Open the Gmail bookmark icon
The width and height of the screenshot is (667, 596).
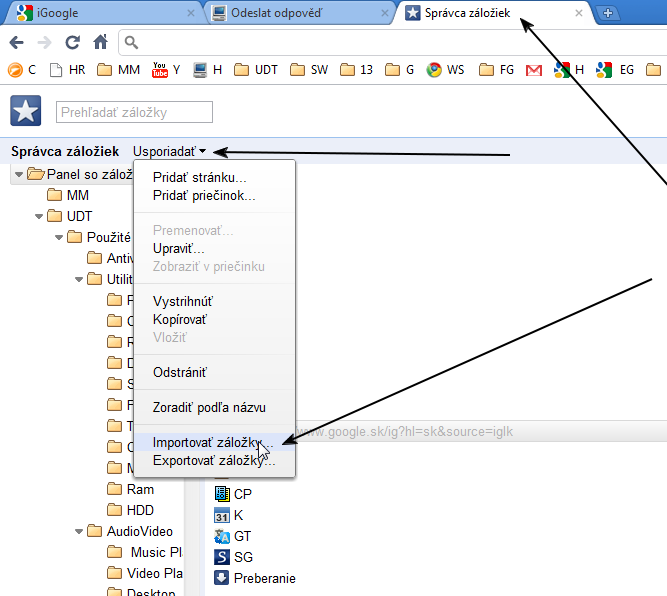(534, 70)
